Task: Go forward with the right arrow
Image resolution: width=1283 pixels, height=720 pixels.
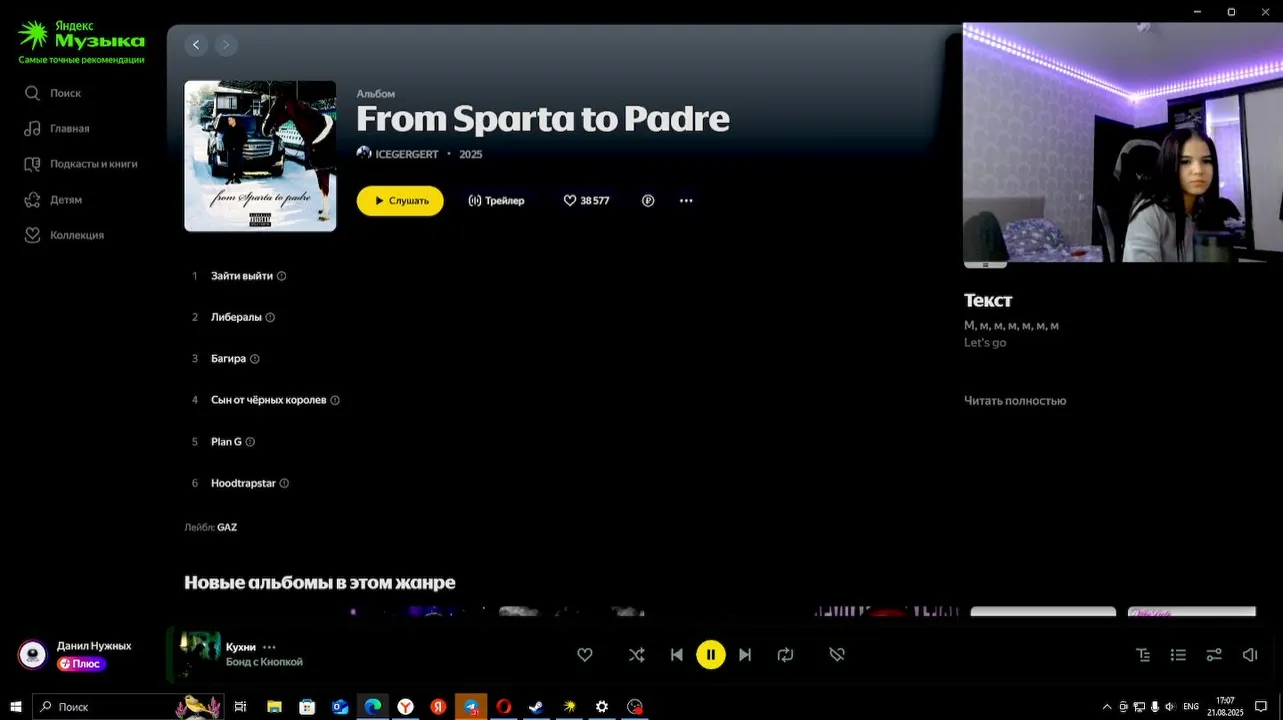Action: pos(226,45)
